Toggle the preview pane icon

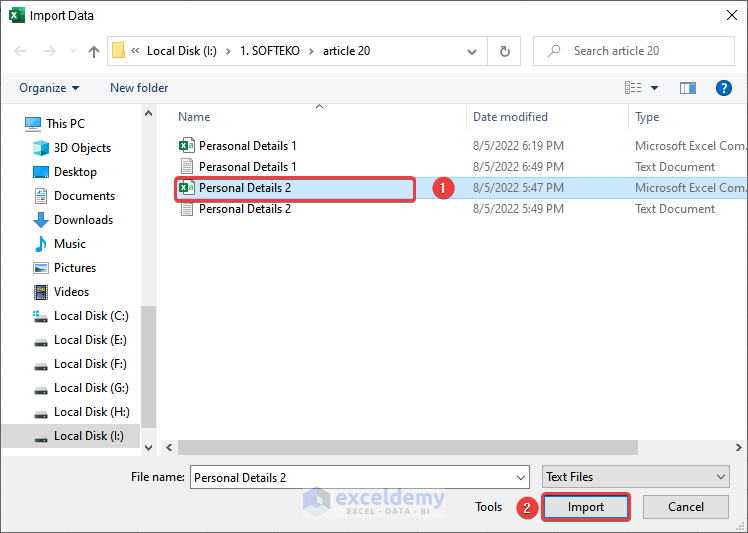point(687,88)
